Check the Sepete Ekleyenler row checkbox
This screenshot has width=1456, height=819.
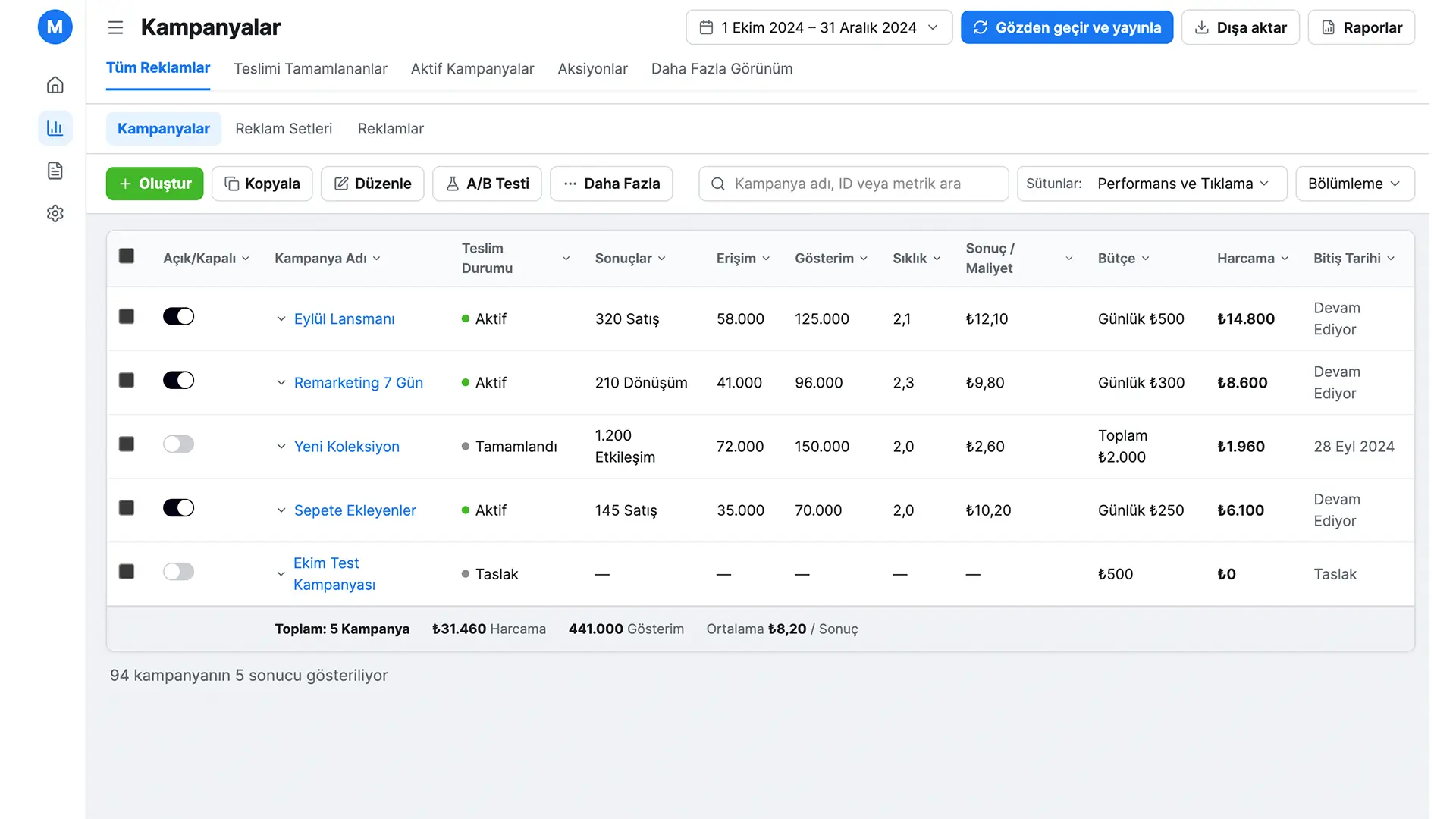127,508
